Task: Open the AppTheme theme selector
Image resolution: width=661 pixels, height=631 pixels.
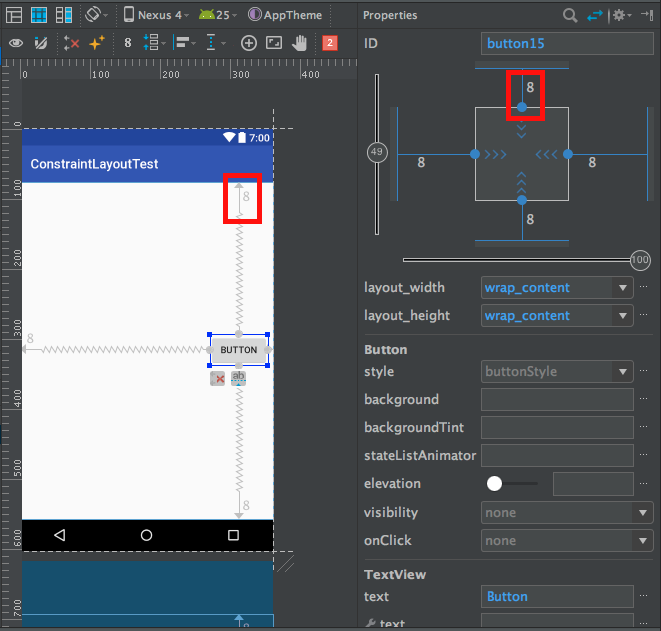Action: click(285, 15)
